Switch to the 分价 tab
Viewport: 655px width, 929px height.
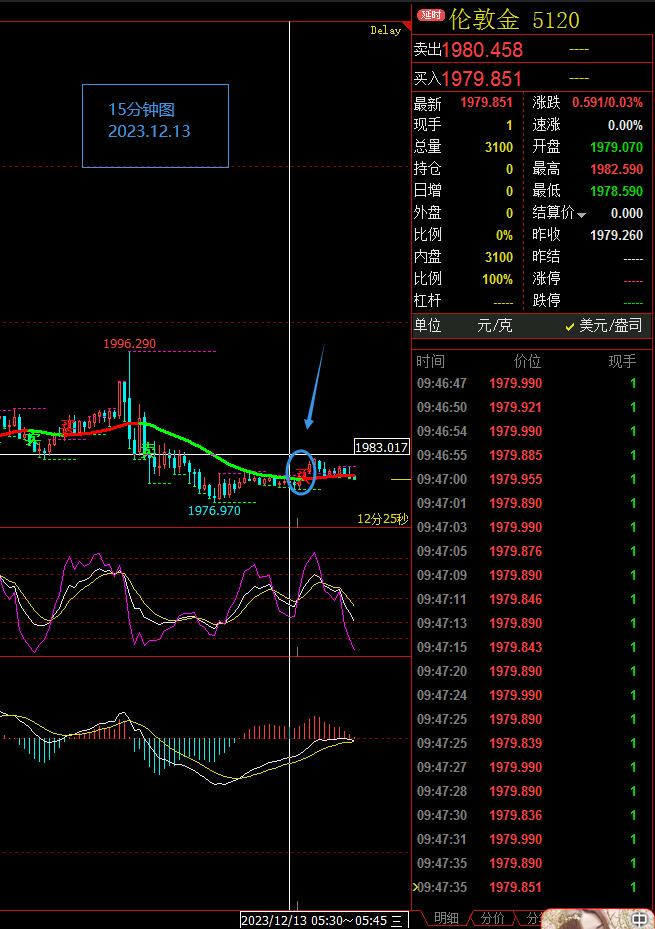coord(493,918)
